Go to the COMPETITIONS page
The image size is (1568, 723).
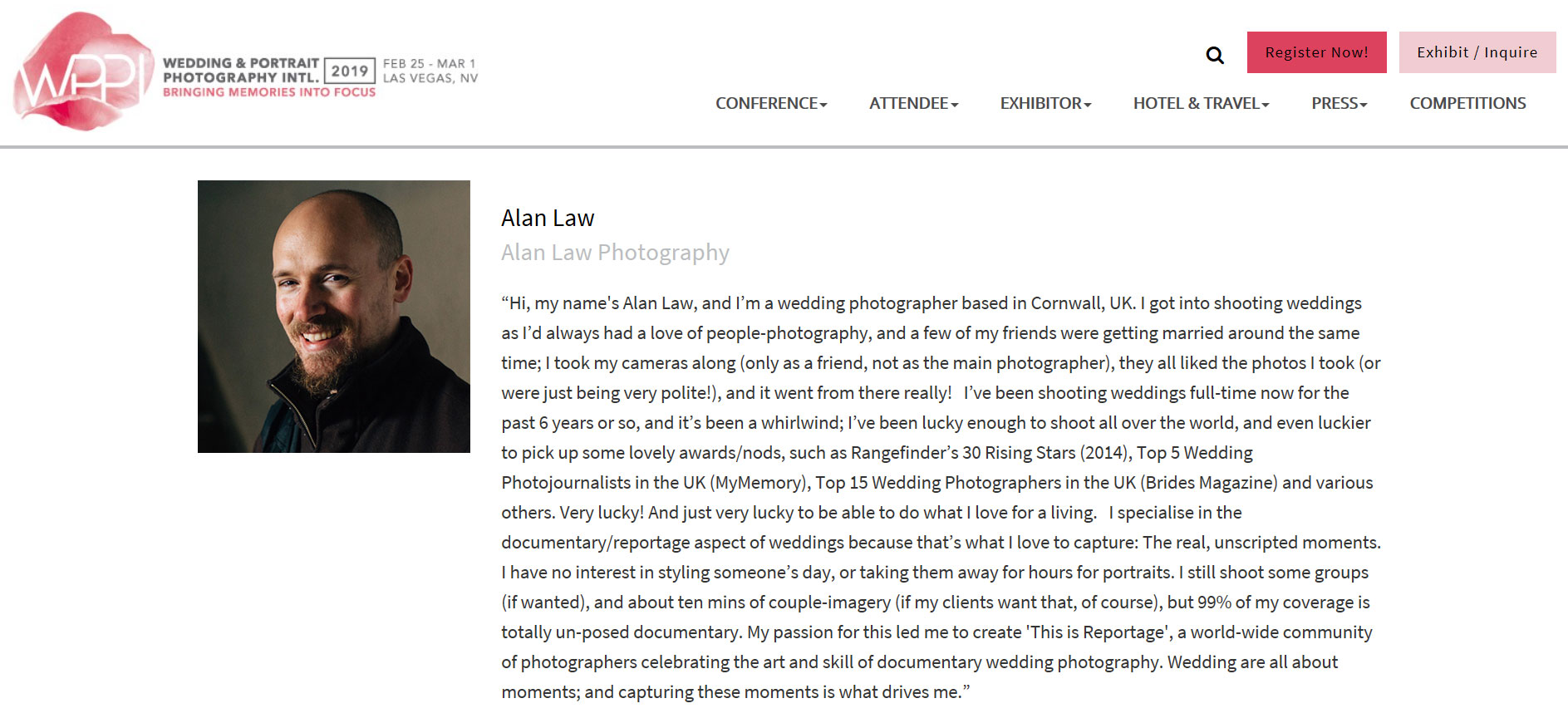(x=1467, y=104)
